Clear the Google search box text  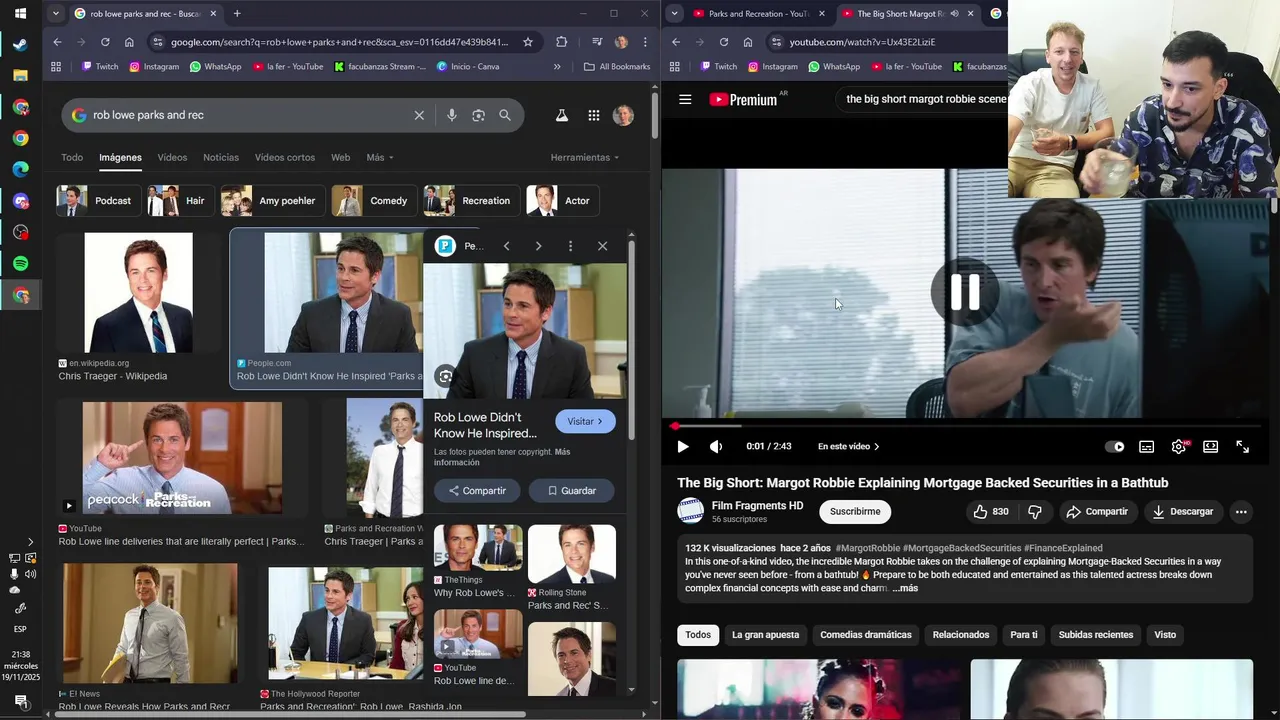[419, 115]
